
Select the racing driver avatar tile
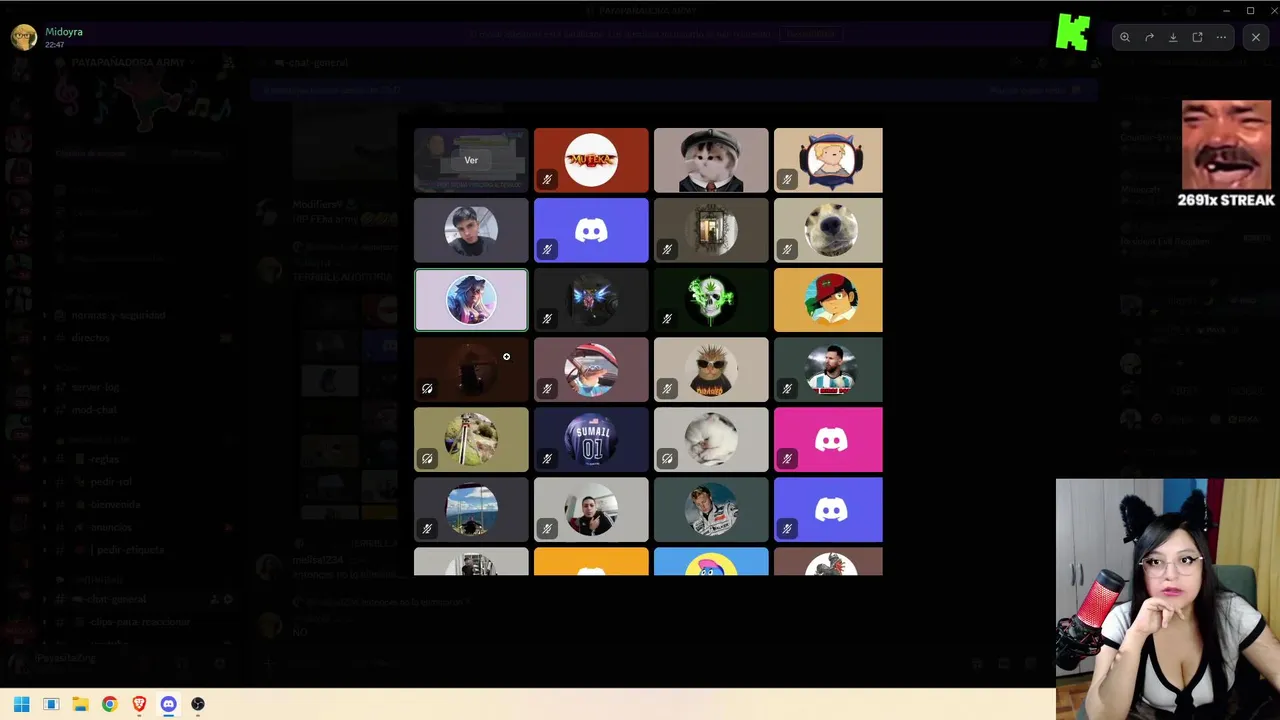[711, 510]
